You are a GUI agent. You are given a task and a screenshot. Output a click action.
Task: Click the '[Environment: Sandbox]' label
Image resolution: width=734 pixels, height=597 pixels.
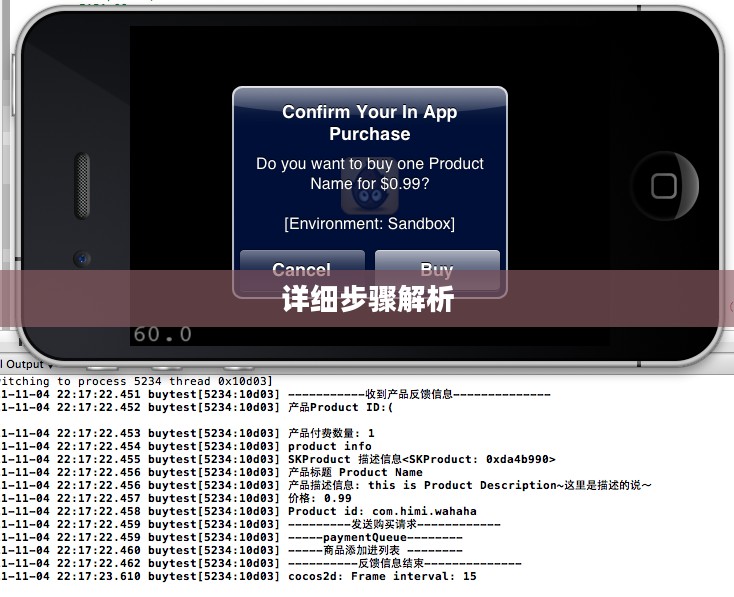tap(369, 223)
